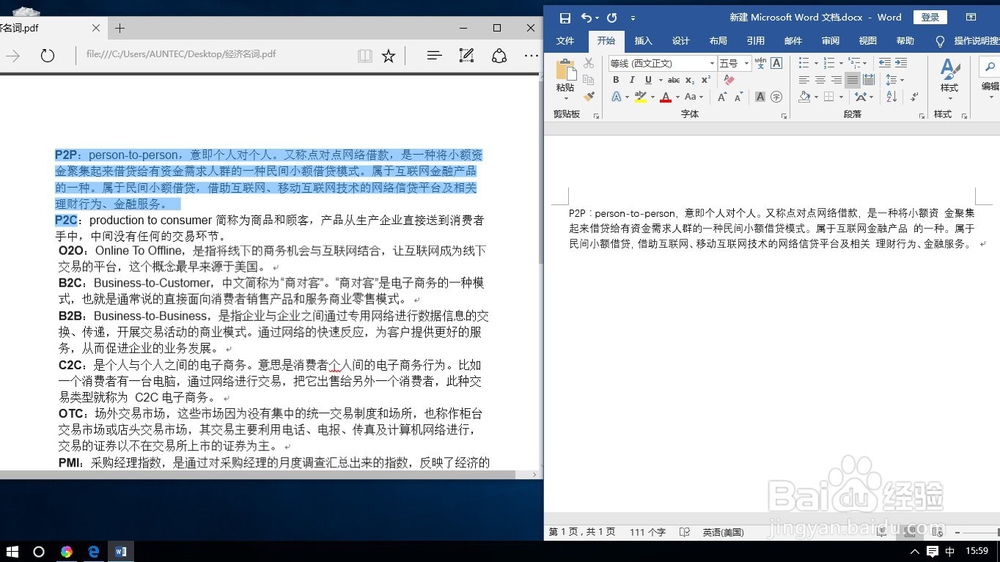Increase paragraph indent

(901, 63)
